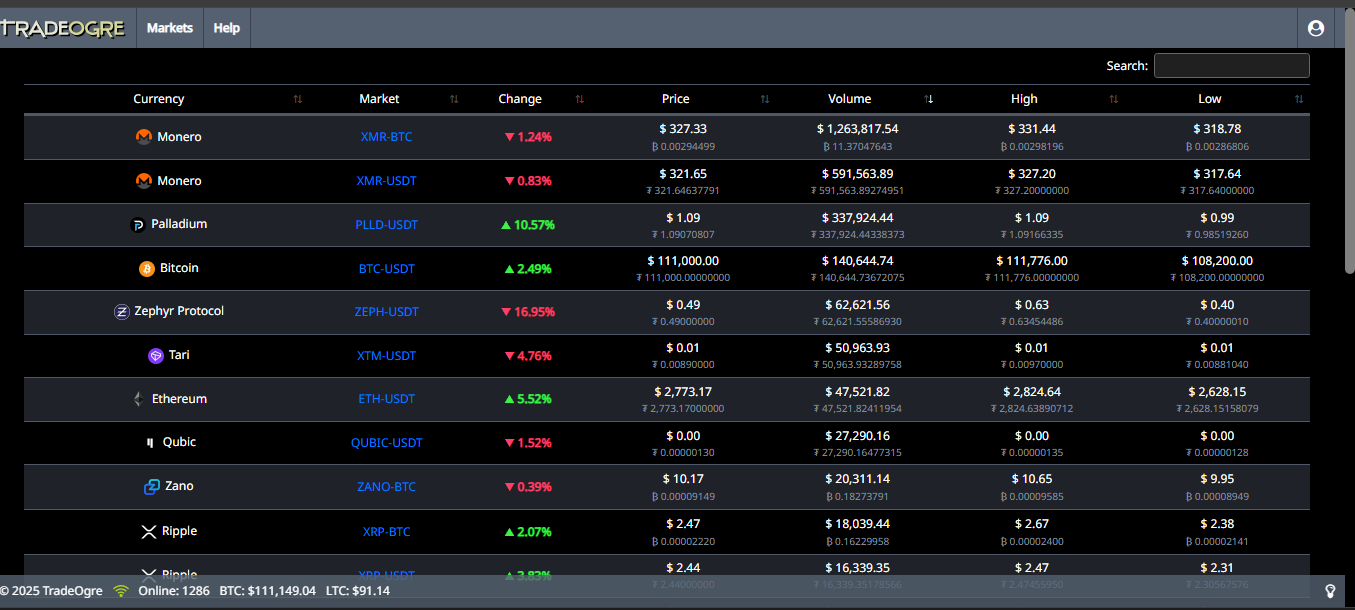Click the TradeOgre logo
Viewport: 1355px width, 610px height.
pyautogui.click(x=62, y=28)
